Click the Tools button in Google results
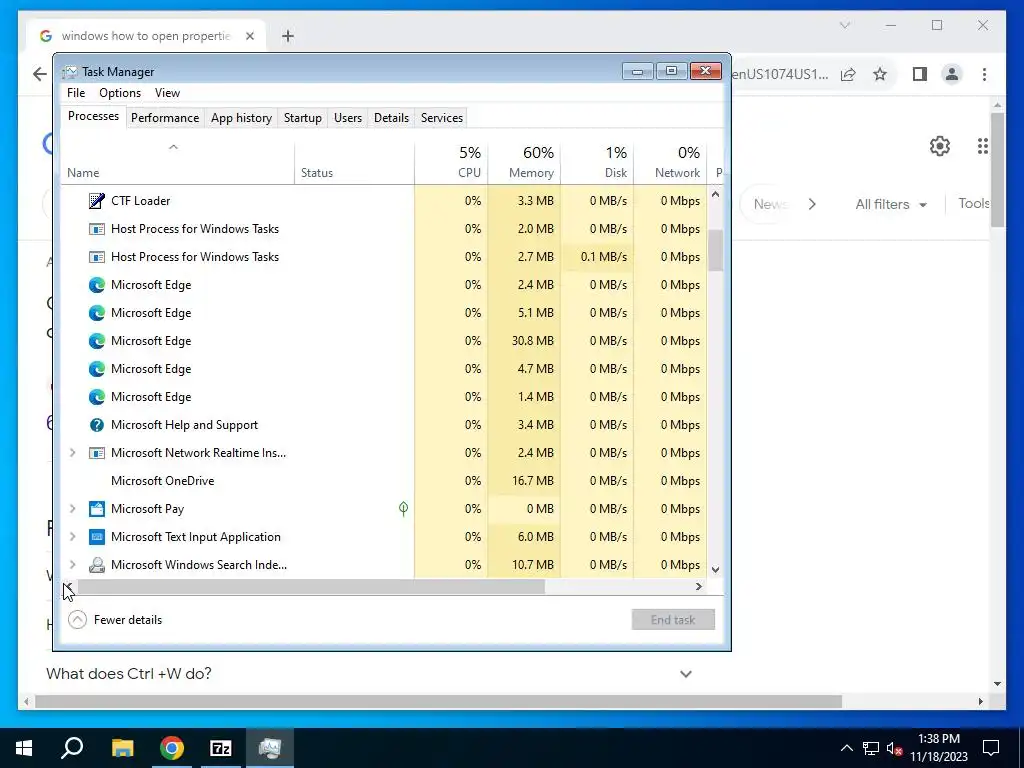The image size is (1024, 768). (x=973, y=203)
